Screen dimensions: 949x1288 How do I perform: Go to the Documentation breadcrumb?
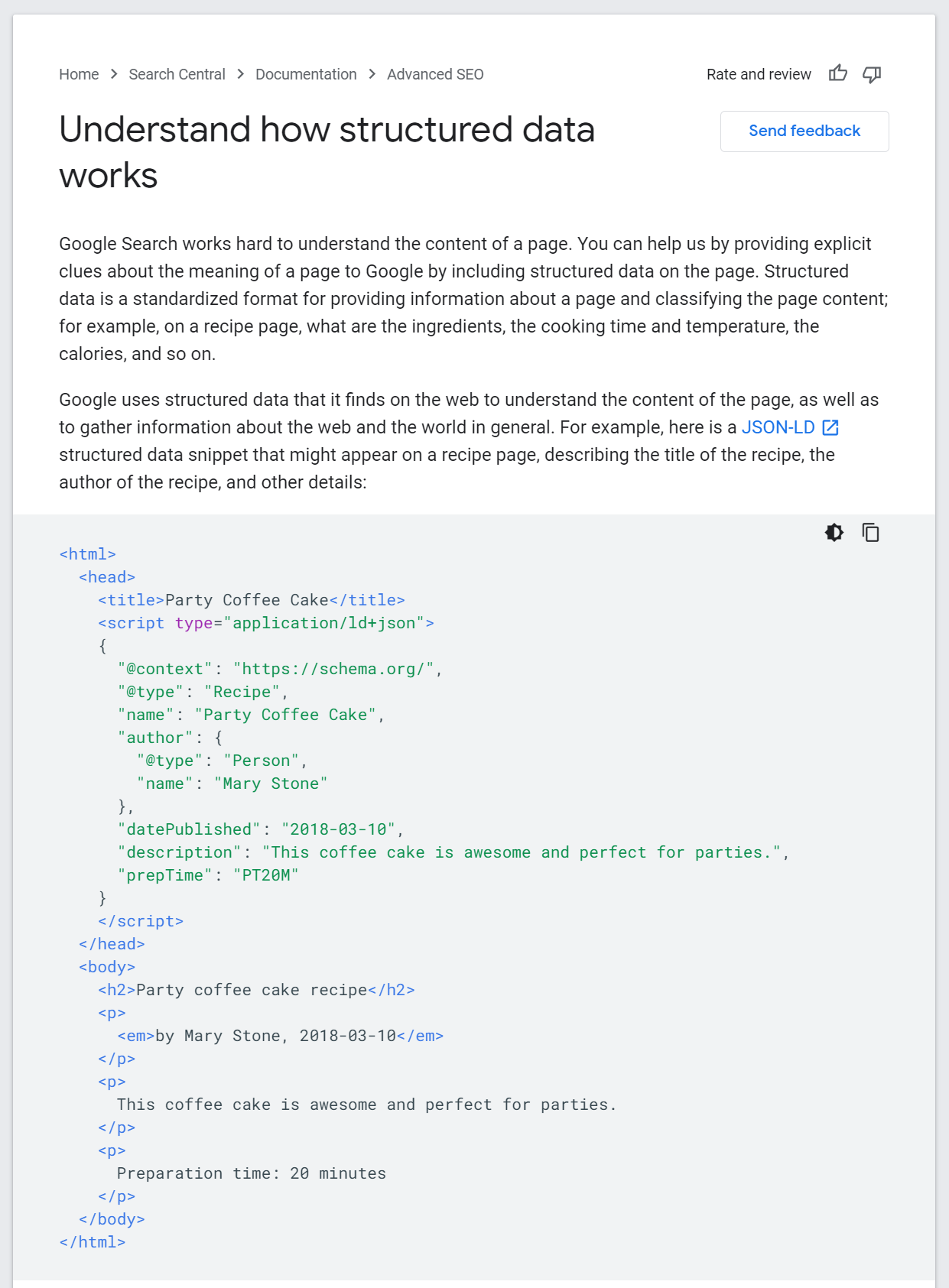tap(306, 74)
